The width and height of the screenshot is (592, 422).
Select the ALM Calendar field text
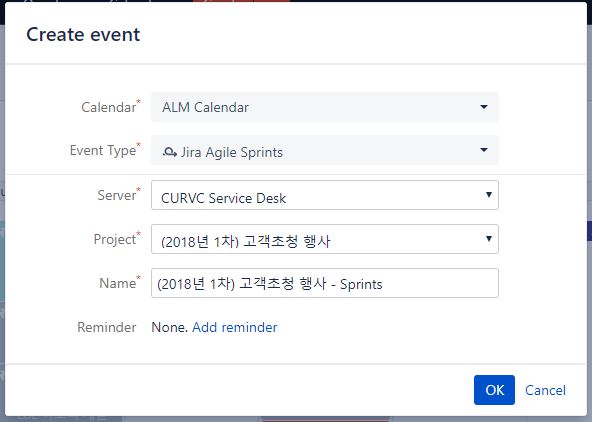pos(205,108)
